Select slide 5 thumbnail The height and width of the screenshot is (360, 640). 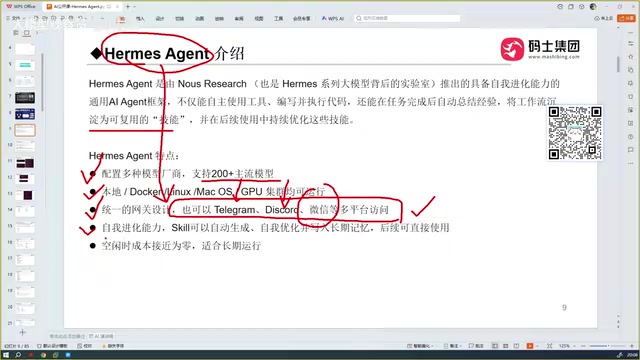point(25,65)
